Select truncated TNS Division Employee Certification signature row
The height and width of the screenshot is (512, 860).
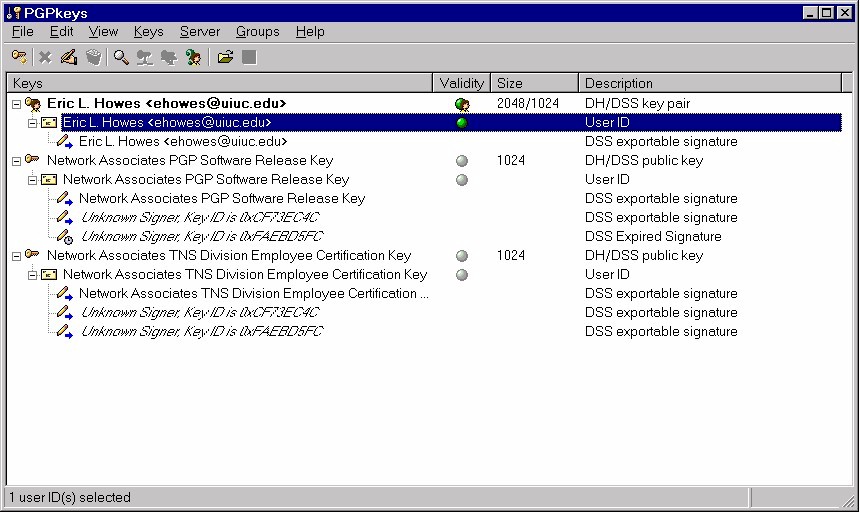click(253, 293)
